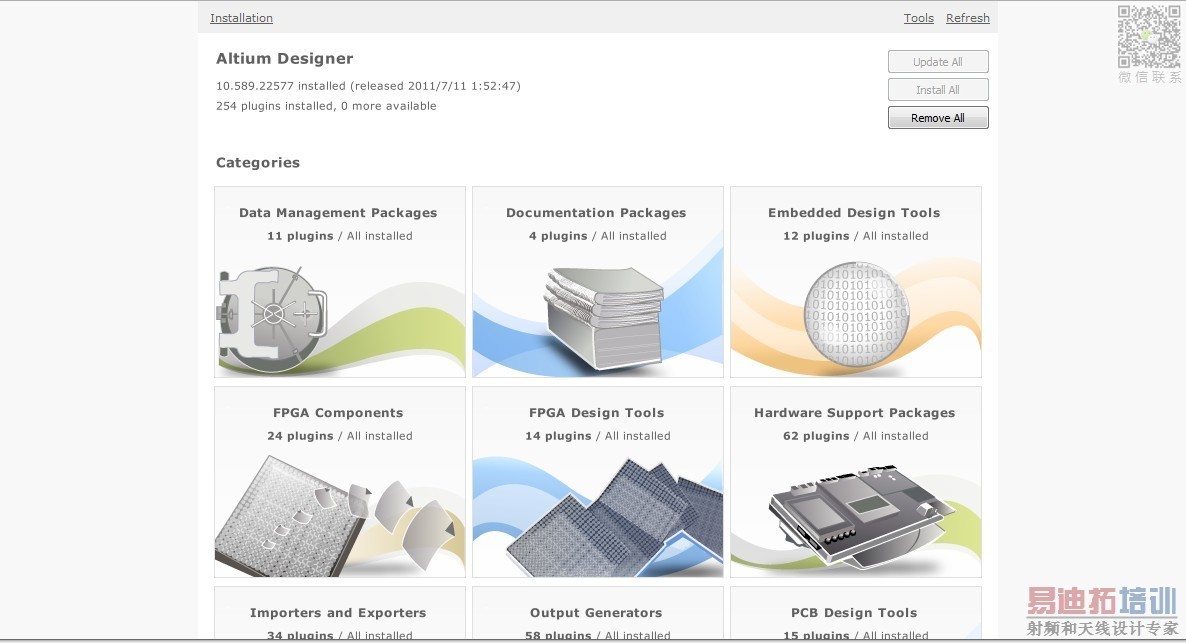Click the Refresh link
Image resolution: width=1186 pixels, height=643 pixels.
point(967,18)
